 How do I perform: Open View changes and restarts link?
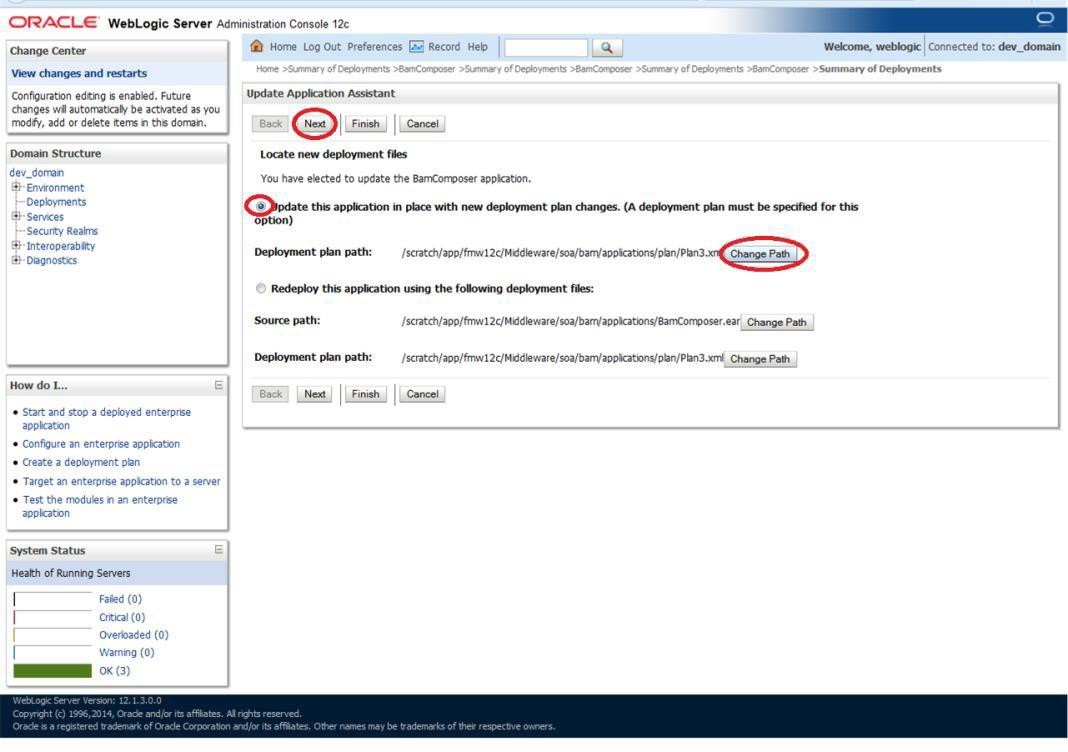click(79, 74)
